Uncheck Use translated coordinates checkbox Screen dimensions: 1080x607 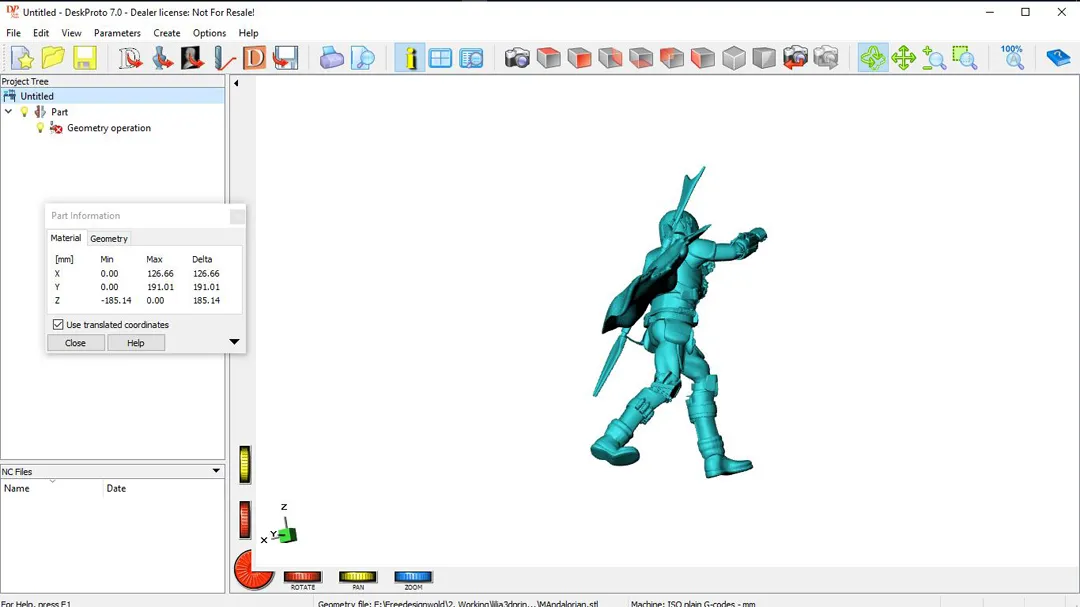point(58,325)
